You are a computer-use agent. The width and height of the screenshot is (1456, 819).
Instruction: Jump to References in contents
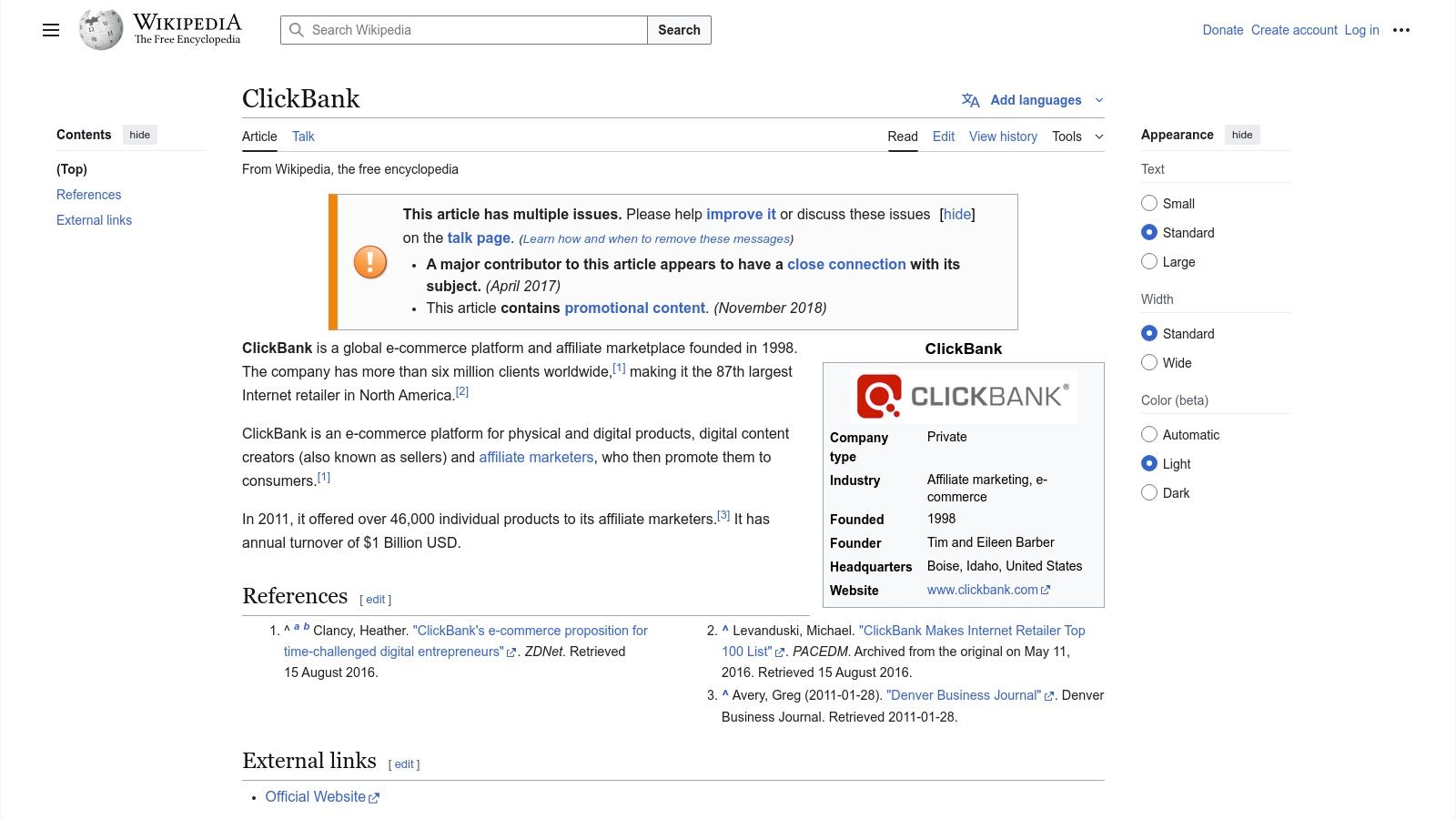point(88,195)
